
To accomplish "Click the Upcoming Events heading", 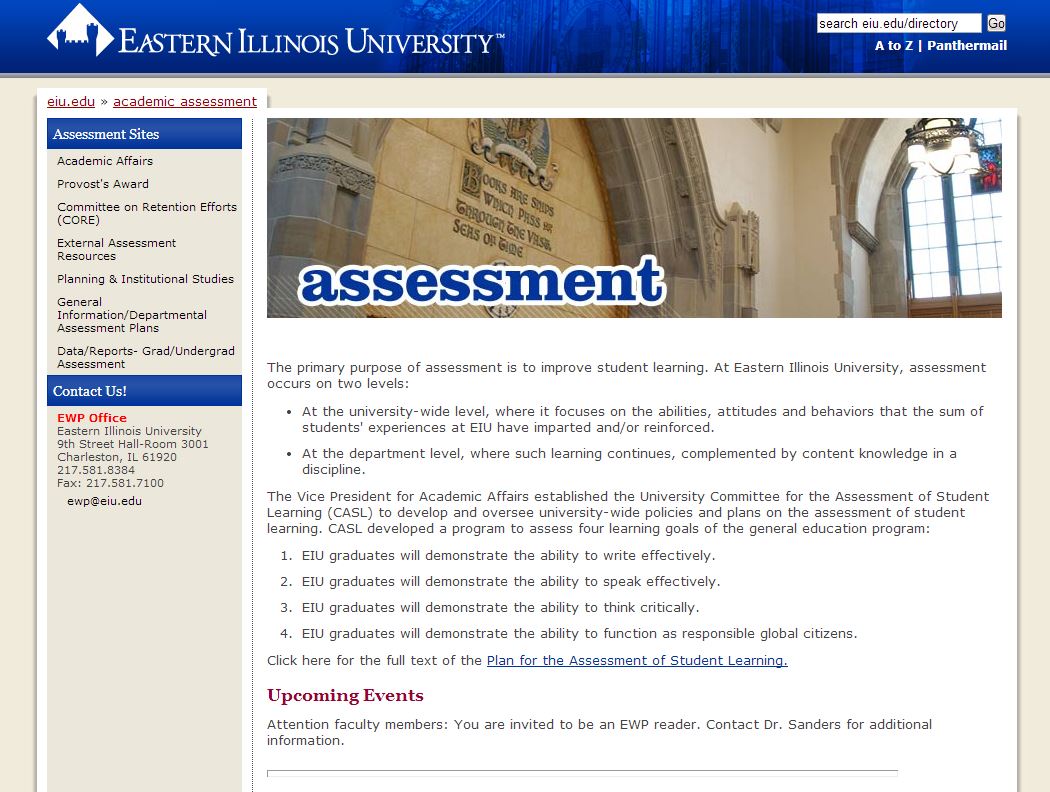I will pyautogui.click(x=346, y=696).
